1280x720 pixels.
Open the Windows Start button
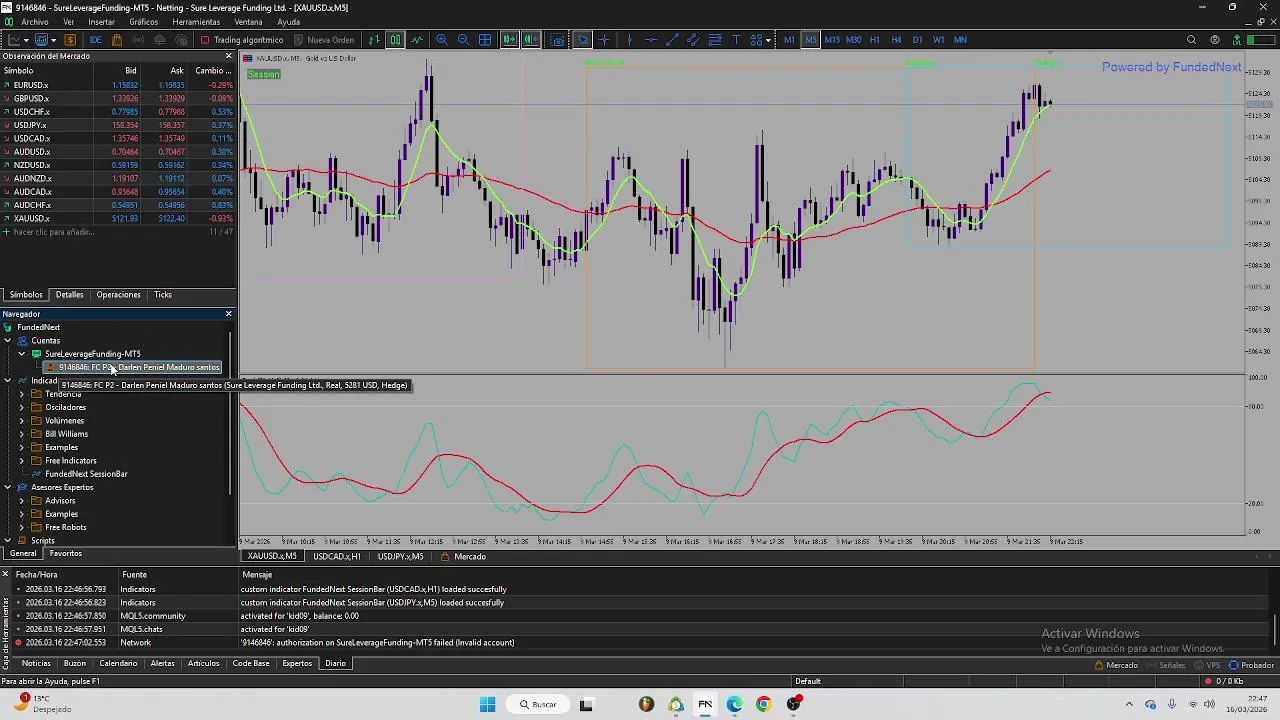[x=487, y=704]
